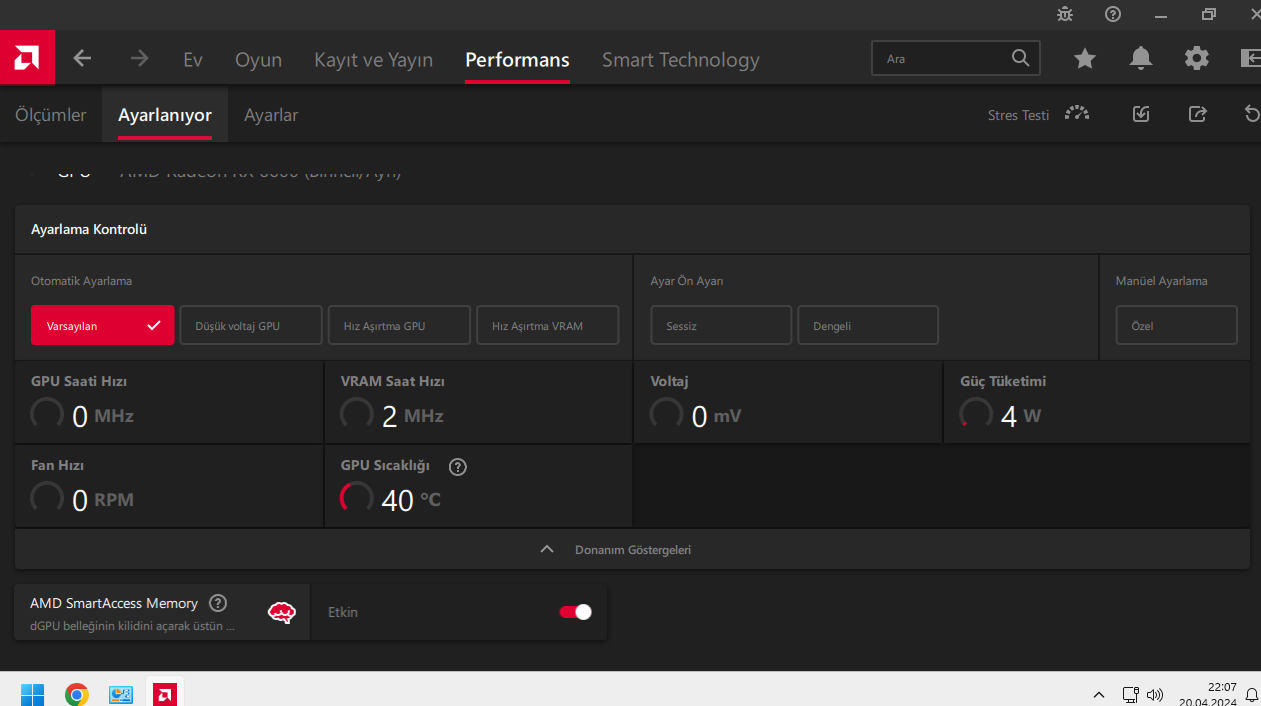Open the taskbar notification bell
Image resolution: width=1261 pixels, height=706 pixels.
1251,694
